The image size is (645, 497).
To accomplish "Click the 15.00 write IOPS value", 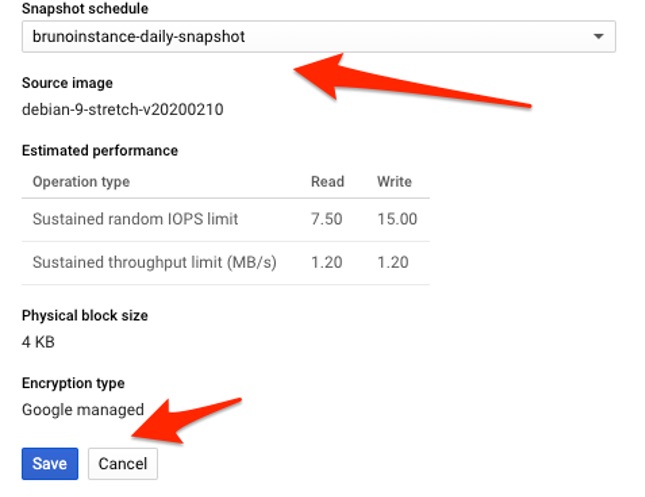I will [x=397, y=219].
